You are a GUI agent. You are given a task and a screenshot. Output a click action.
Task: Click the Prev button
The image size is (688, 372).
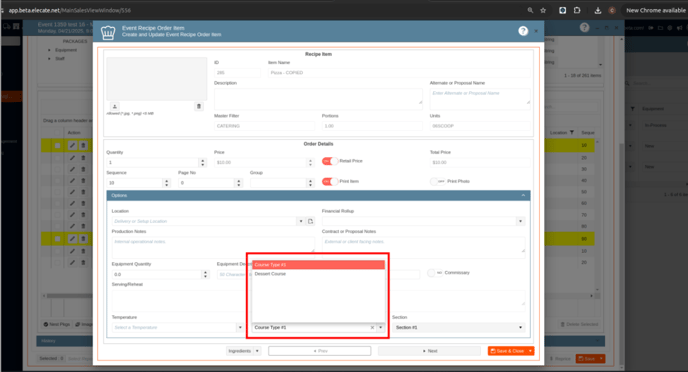(x=319, y=351)
